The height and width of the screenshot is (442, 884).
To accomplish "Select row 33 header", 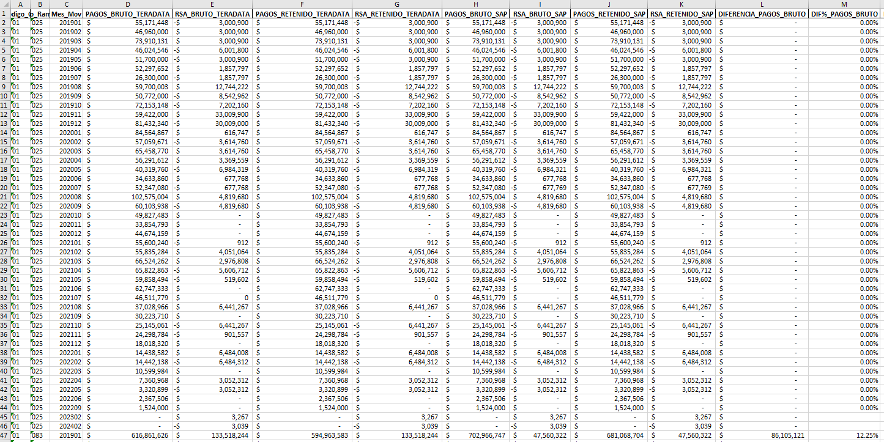I will point(5,307).
